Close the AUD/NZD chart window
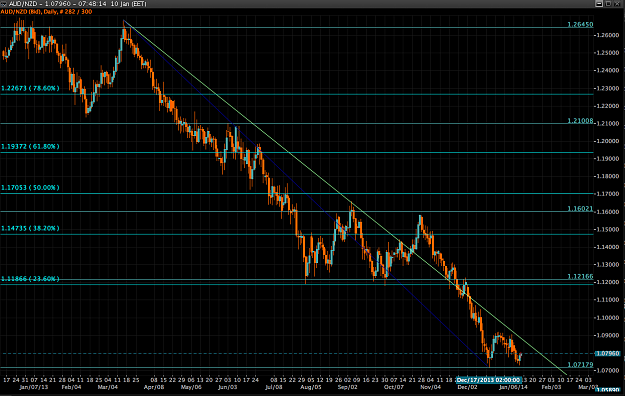This screenshot has width=625, height=396. click(x=618, y=4)
